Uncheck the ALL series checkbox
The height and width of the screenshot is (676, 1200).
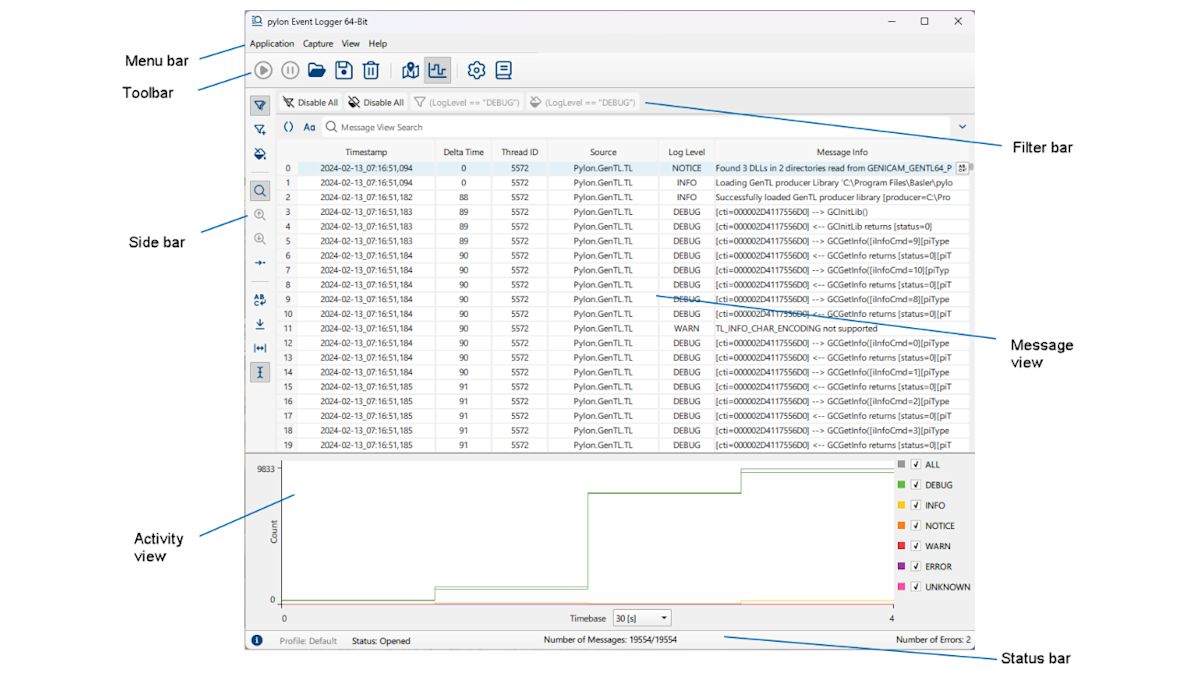(x=916, y=465)
